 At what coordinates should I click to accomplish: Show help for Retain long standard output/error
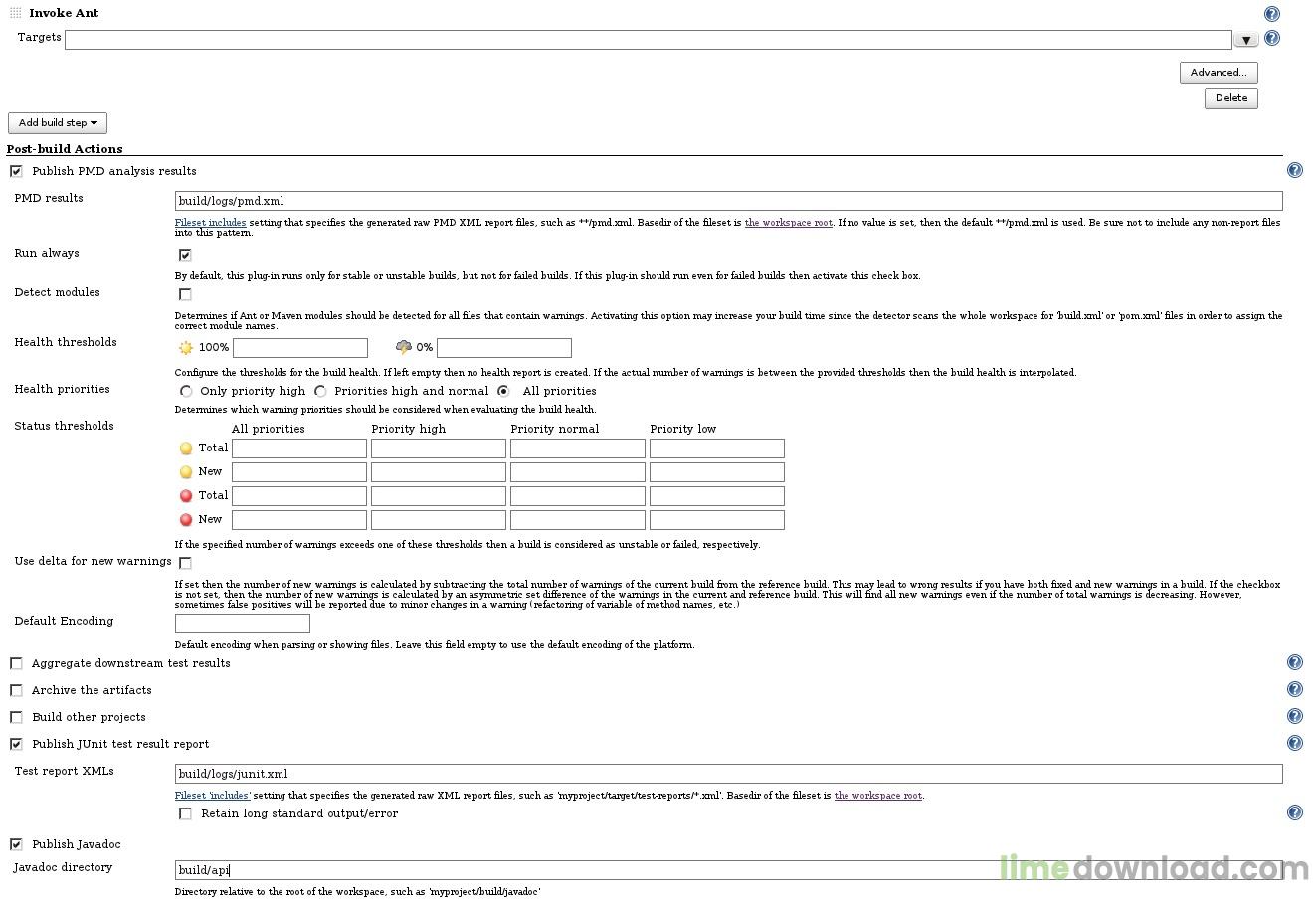1294,813
